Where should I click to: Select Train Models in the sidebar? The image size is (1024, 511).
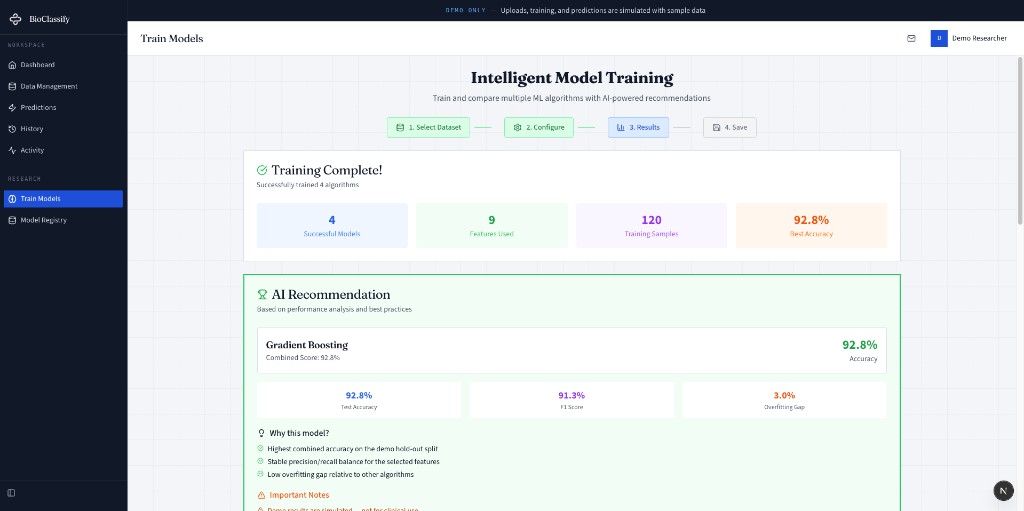pyautogui.click(x=63, y=199)
